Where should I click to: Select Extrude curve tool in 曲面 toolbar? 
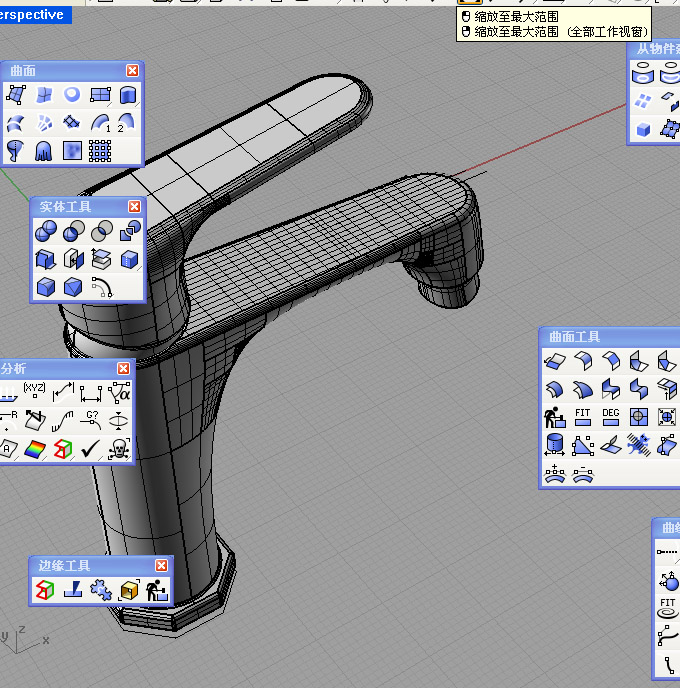pyautogui.click(x=128, y=95)
